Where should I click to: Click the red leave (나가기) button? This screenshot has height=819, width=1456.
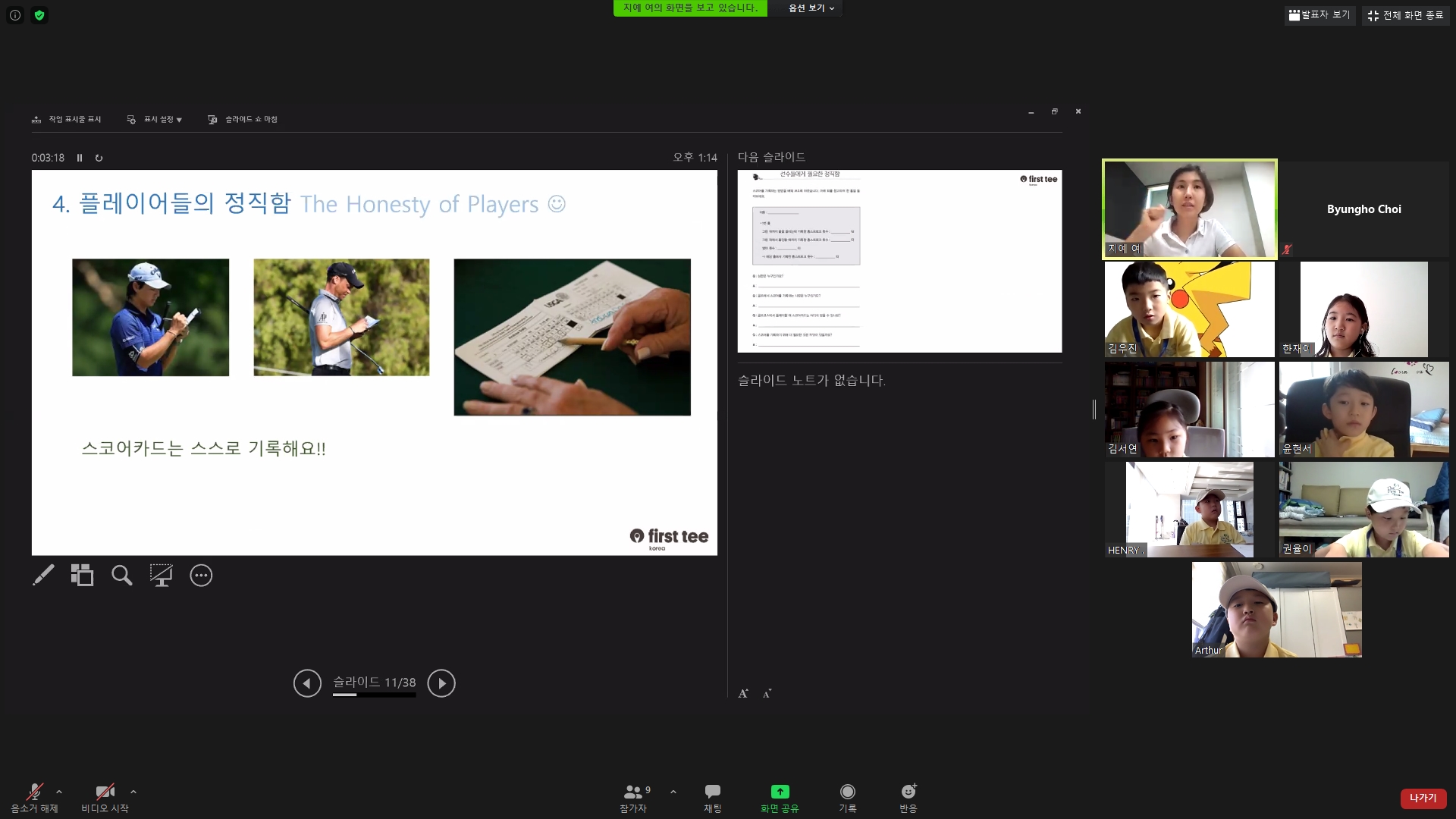[x=1423, y=798]
